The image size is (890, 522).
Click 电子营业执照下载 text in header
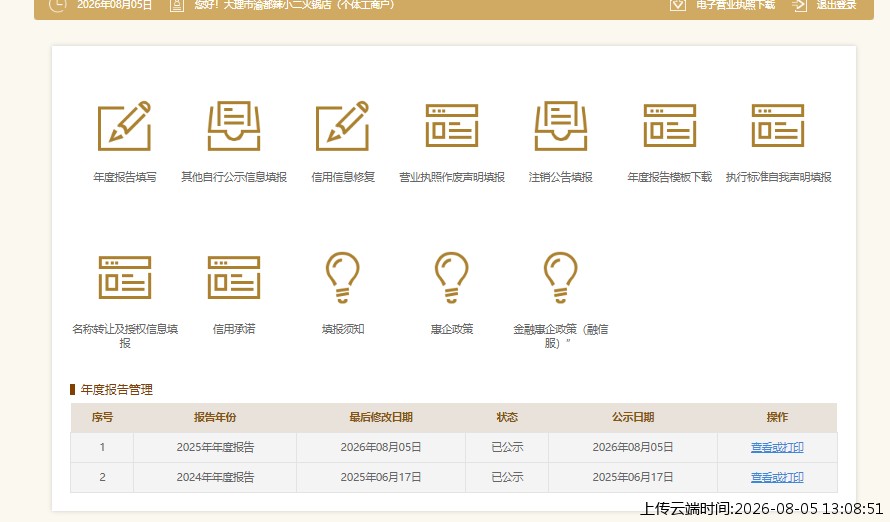coord(736,5)
